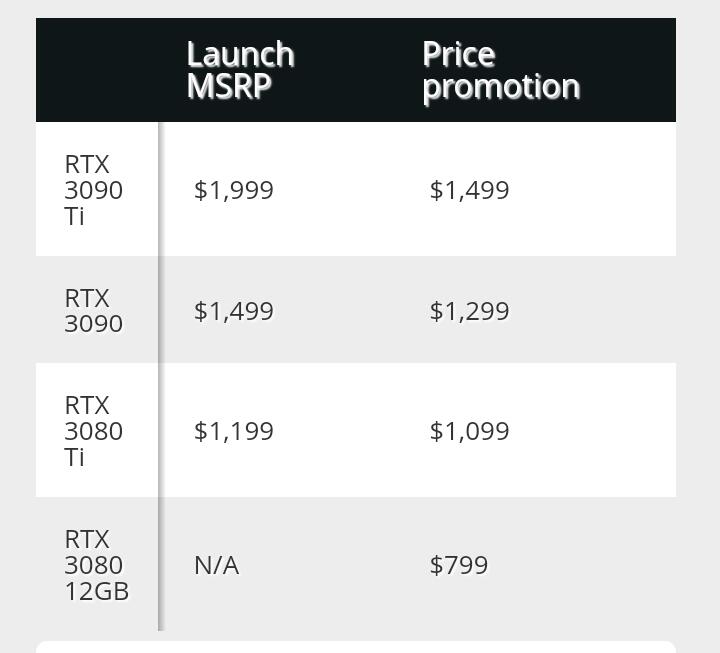Select the RTX 3090 row label
Screen dimensions: 720x653
point(93,311)
